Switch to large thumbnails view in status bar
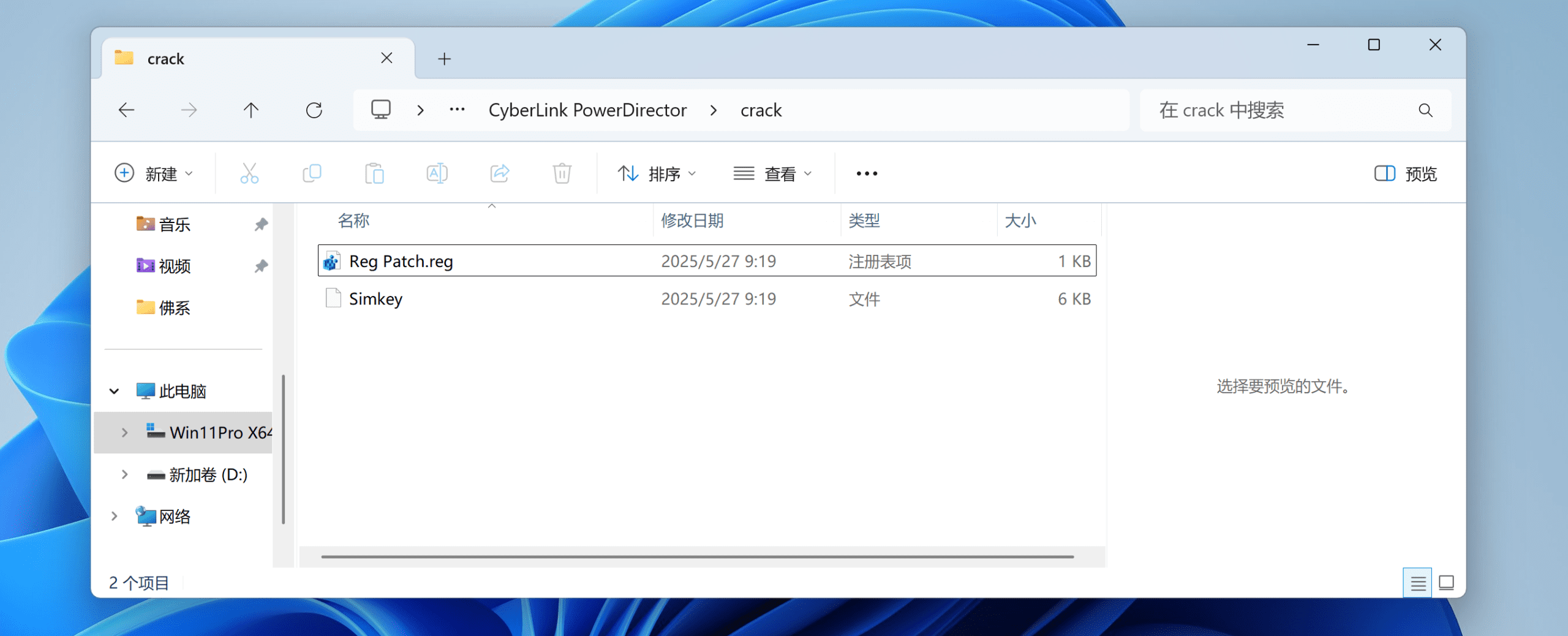1568x636 pixels. point(1446,583)
